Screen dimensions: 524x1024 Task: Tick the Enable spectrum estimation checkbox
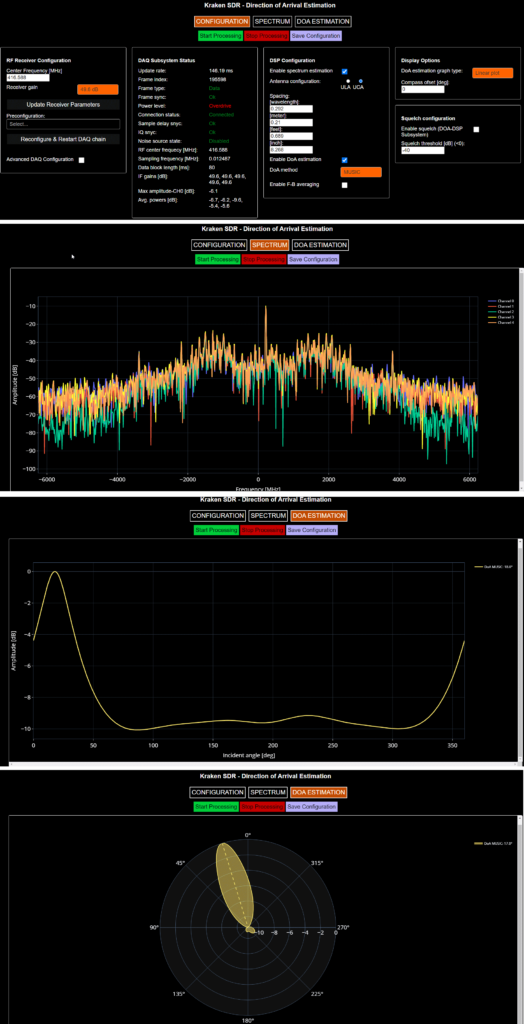[x=344, y=71]
